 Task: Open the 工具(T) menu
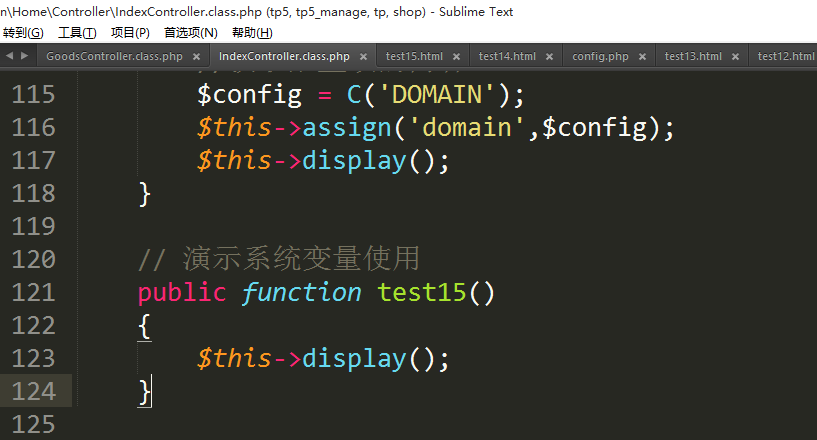(x=77, y=32)
